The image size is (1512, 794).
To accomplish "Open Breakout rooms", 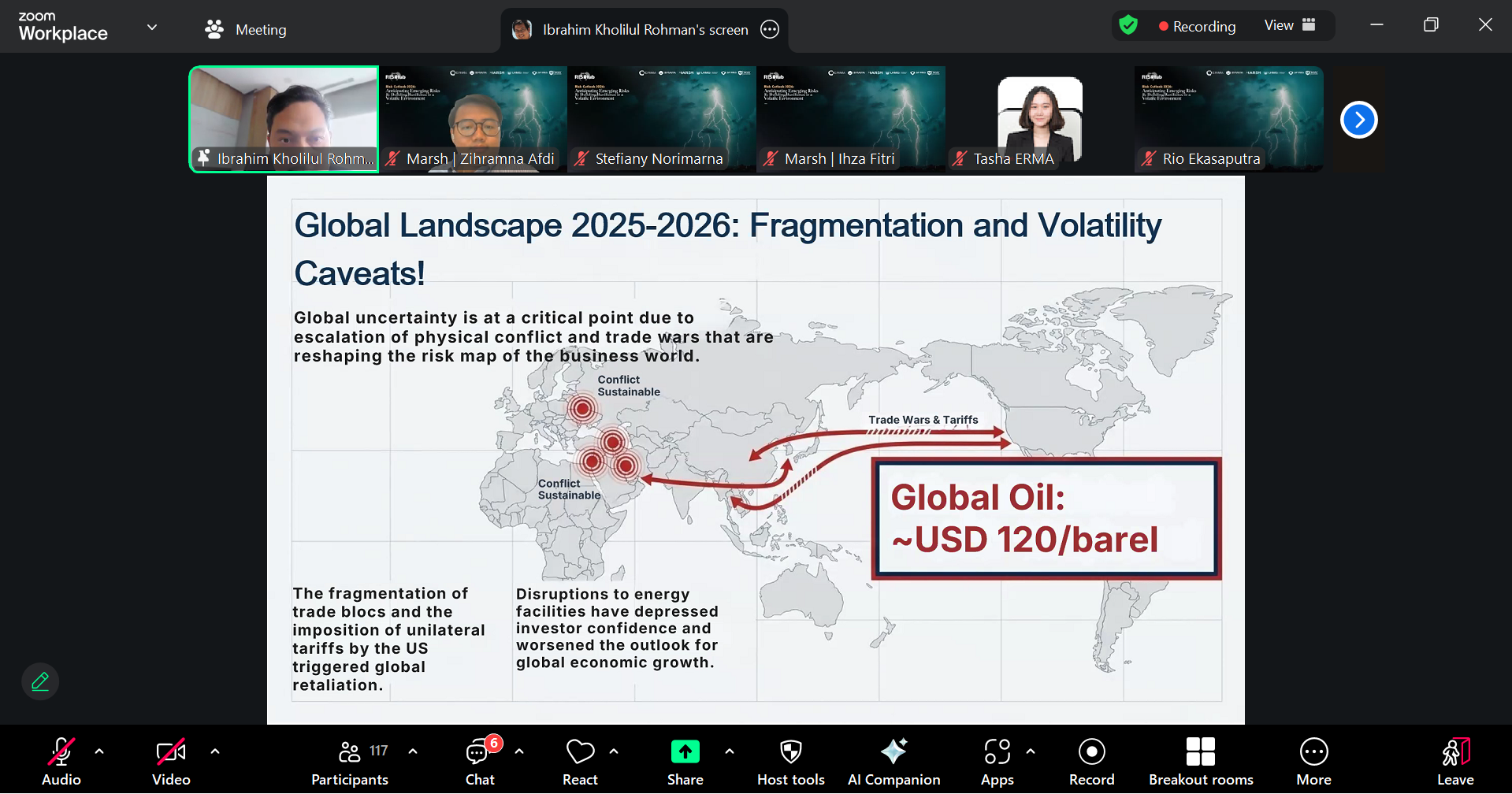I will (1200, 761).
